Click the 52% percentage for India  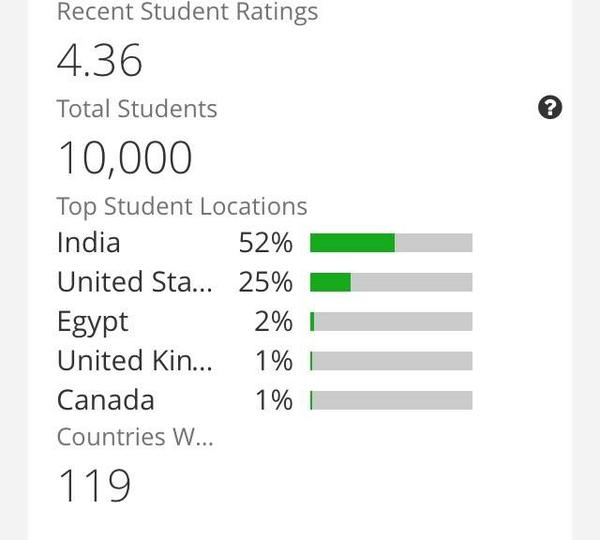pos(266,243)
